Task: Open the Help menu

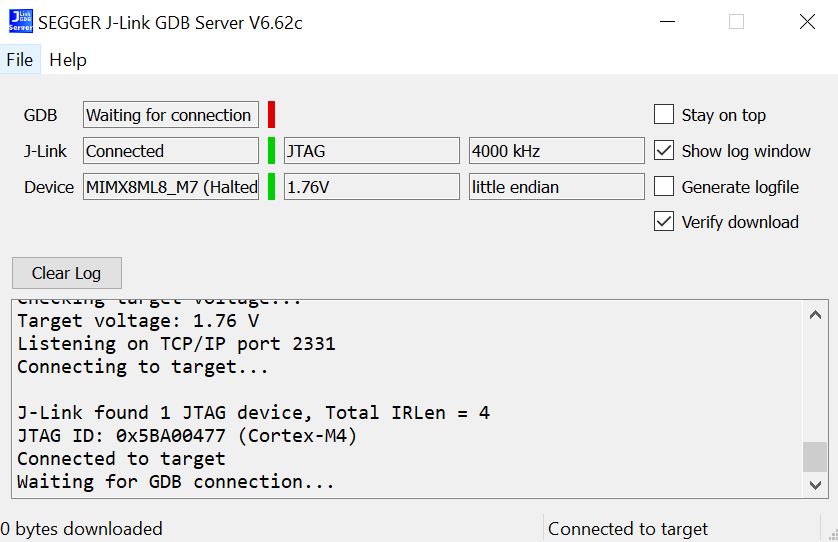Action: (x=68, y=60)
